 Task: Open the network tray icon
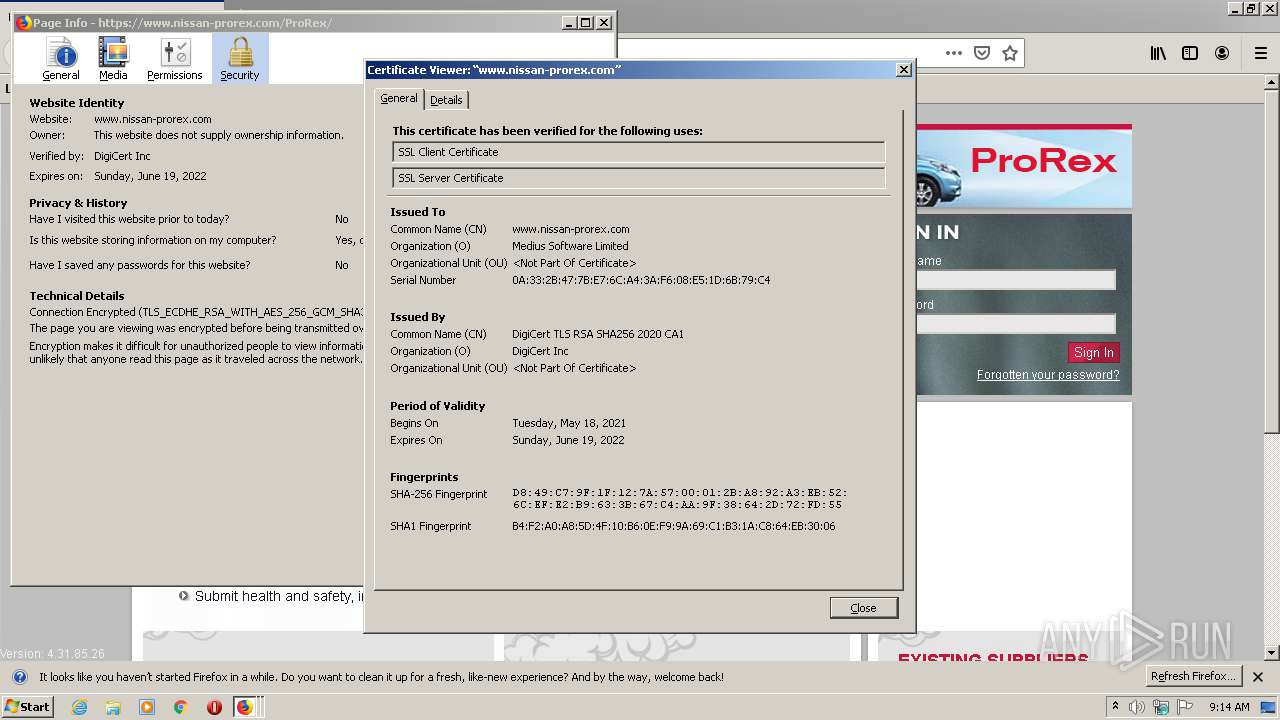[1161, 707]
